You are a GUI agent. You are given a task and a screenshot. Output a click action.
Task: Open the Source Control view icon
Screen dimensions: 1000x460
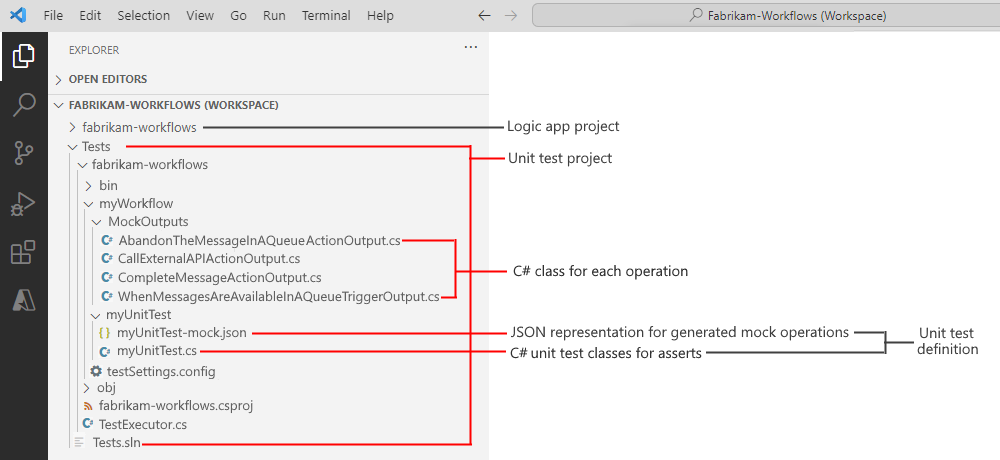pos(23,153)
